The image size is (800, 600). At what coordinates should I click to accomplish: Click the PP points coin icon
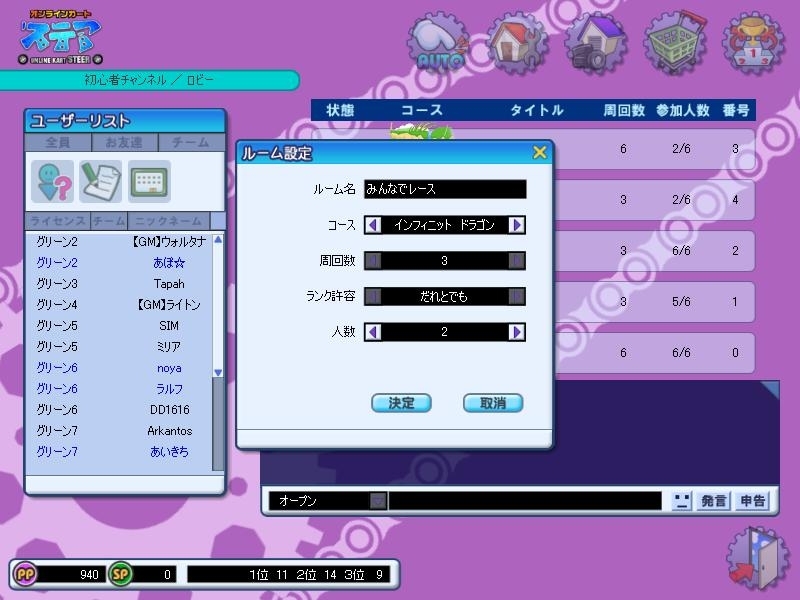[x=26, y=574]
